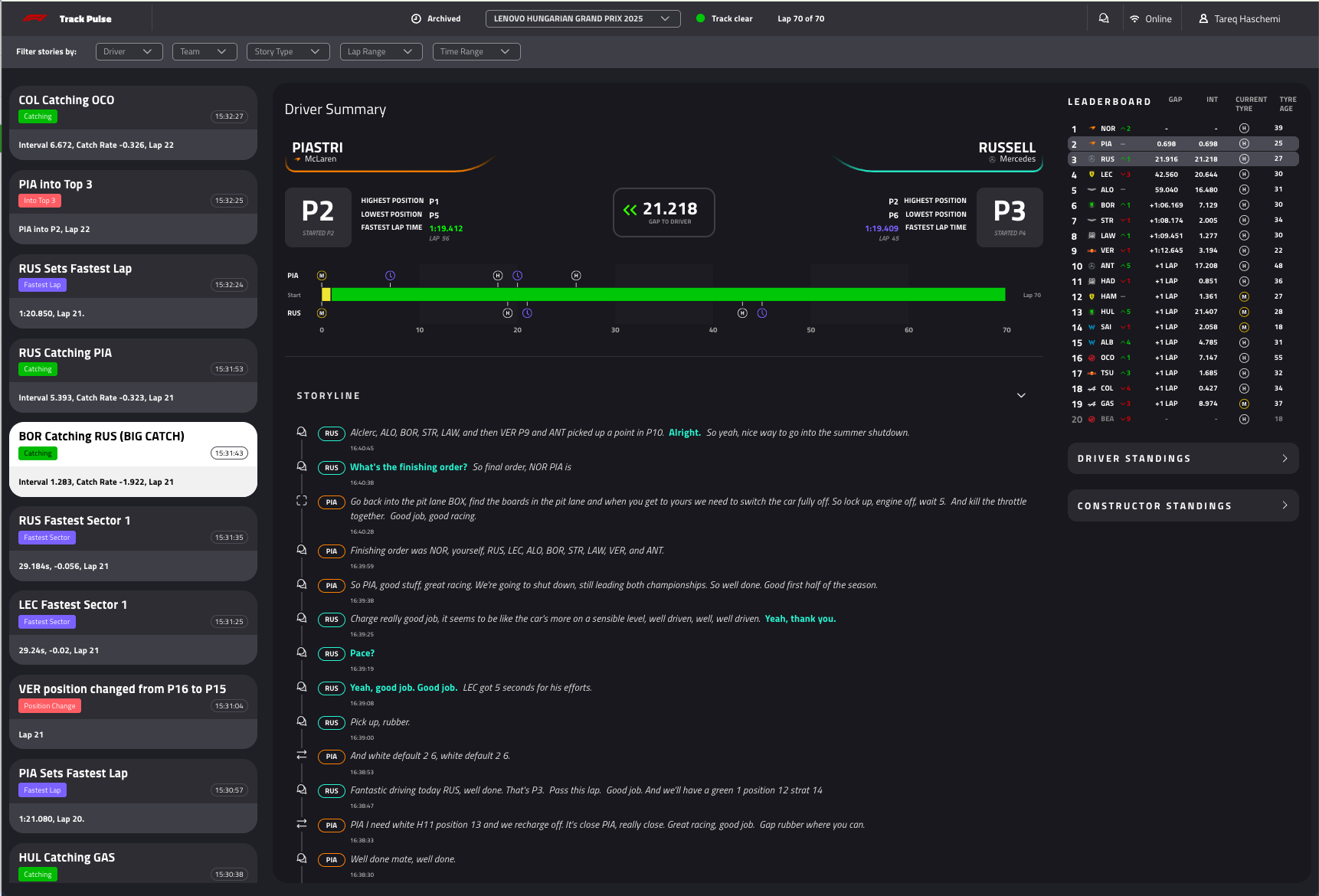
Task: Click PIA's hard tyre marker near lap 26
Action: pyautogui.click(x=576, y=276)
